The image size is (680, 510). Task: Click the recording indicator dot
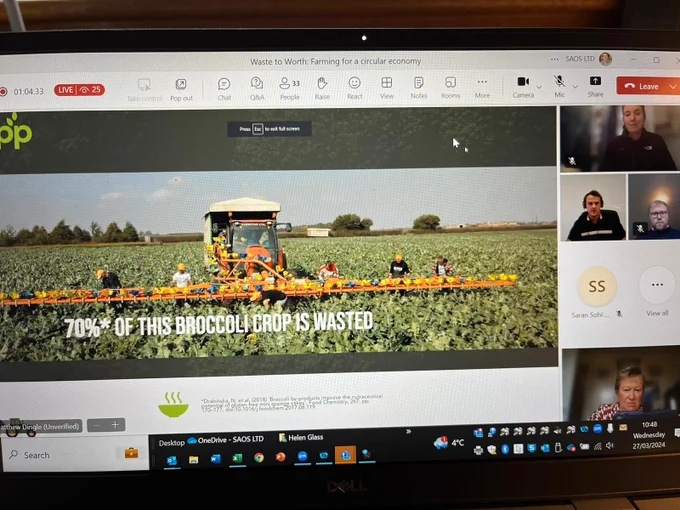tap(3, 92)
